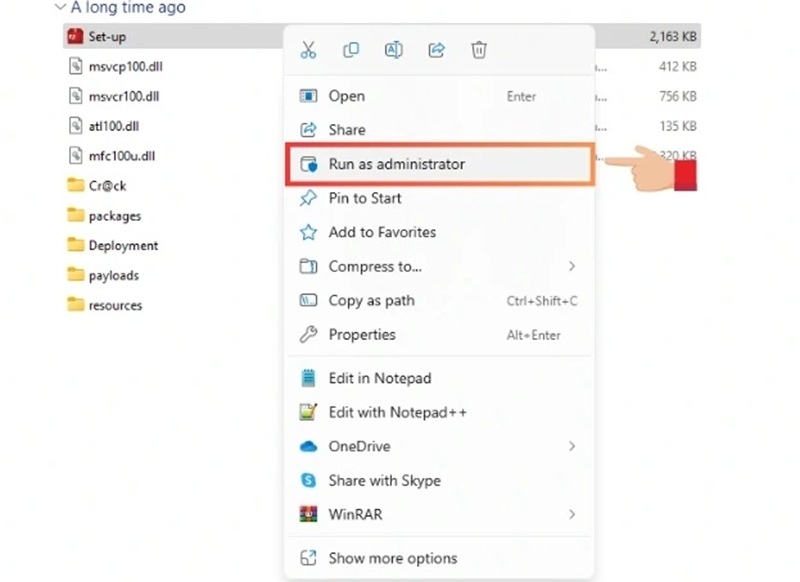Run Set-up as administrator

(x=395, y=163)
